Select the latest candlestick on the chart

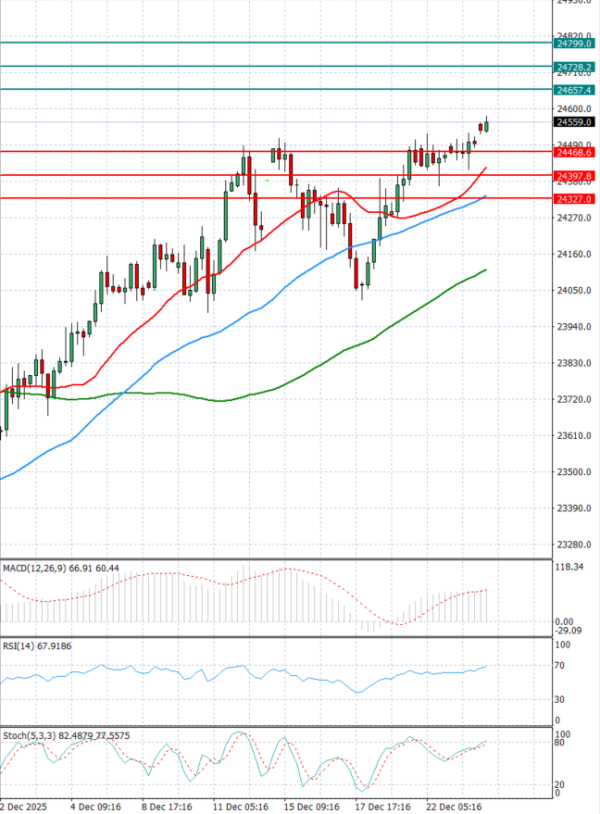click(x=486, y=125)
